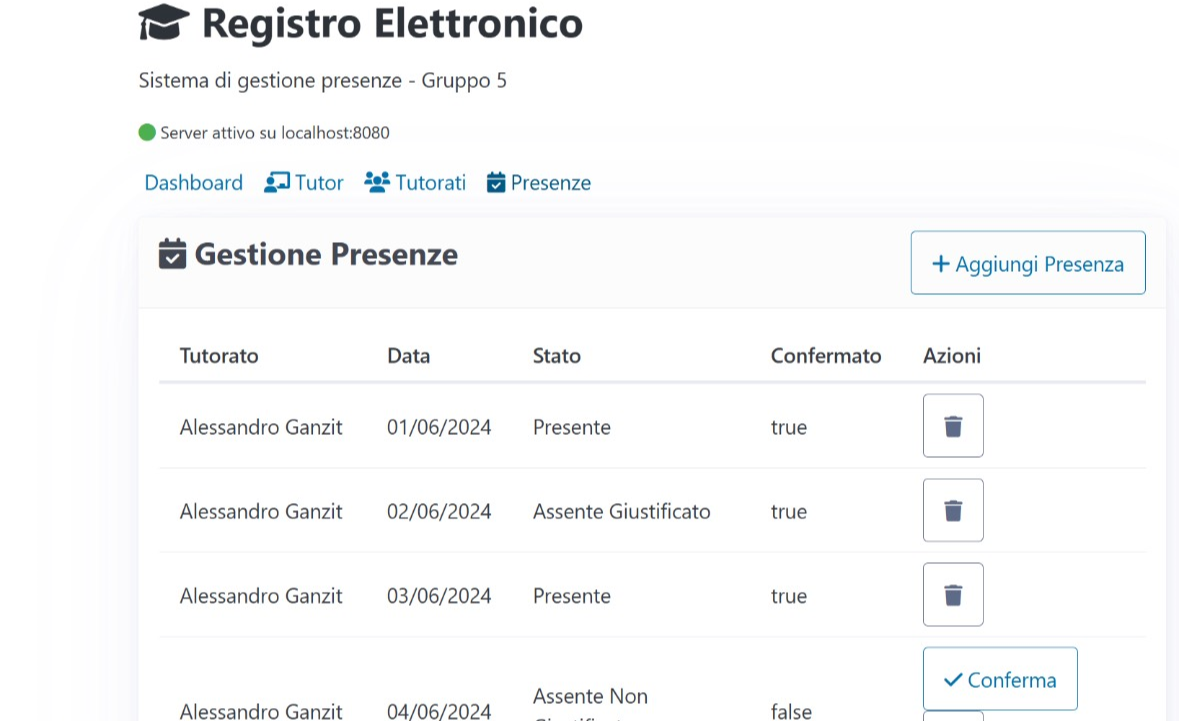Select the date 01/06/2024 cell
Screen dimensions: 1179x721
[439, 427]
